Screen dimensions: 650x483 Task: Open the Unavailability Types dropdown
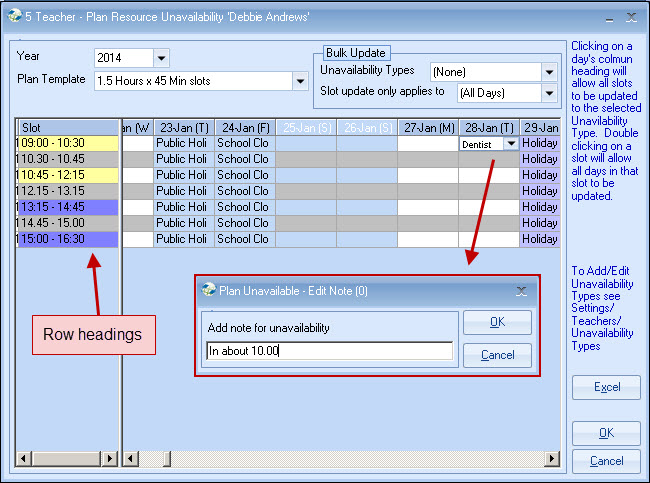pyautogui.click(x=548, y=72)
